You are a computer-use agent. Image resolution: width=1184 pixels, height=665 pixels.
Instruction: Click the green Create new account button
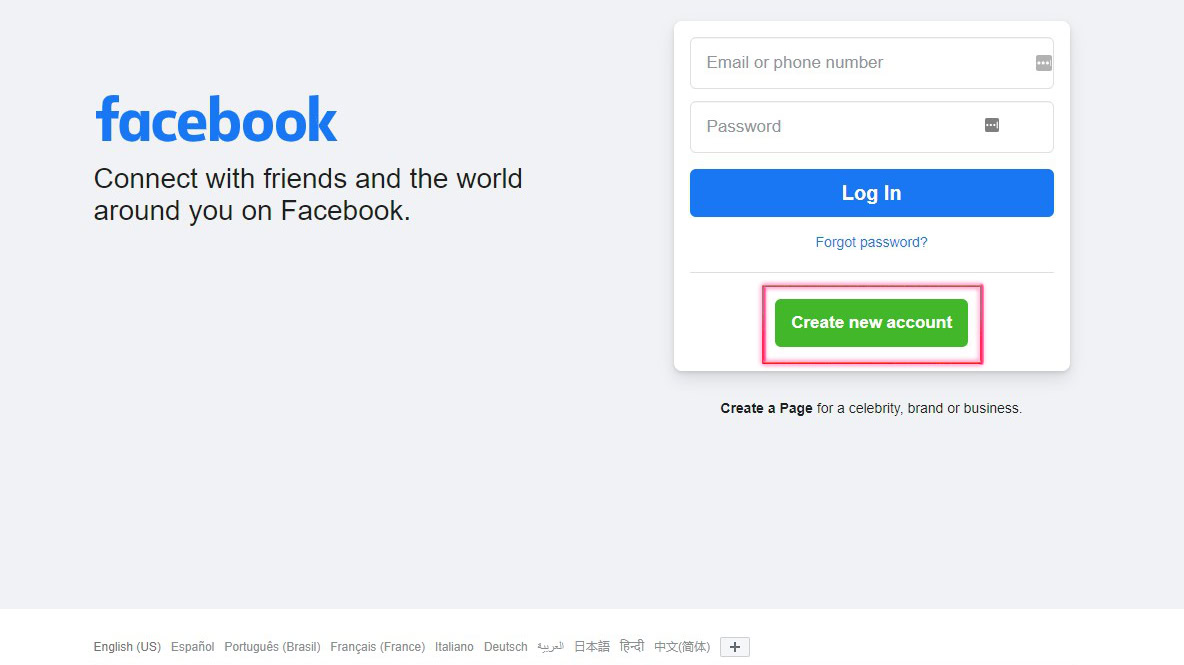[x=871, y=323]
